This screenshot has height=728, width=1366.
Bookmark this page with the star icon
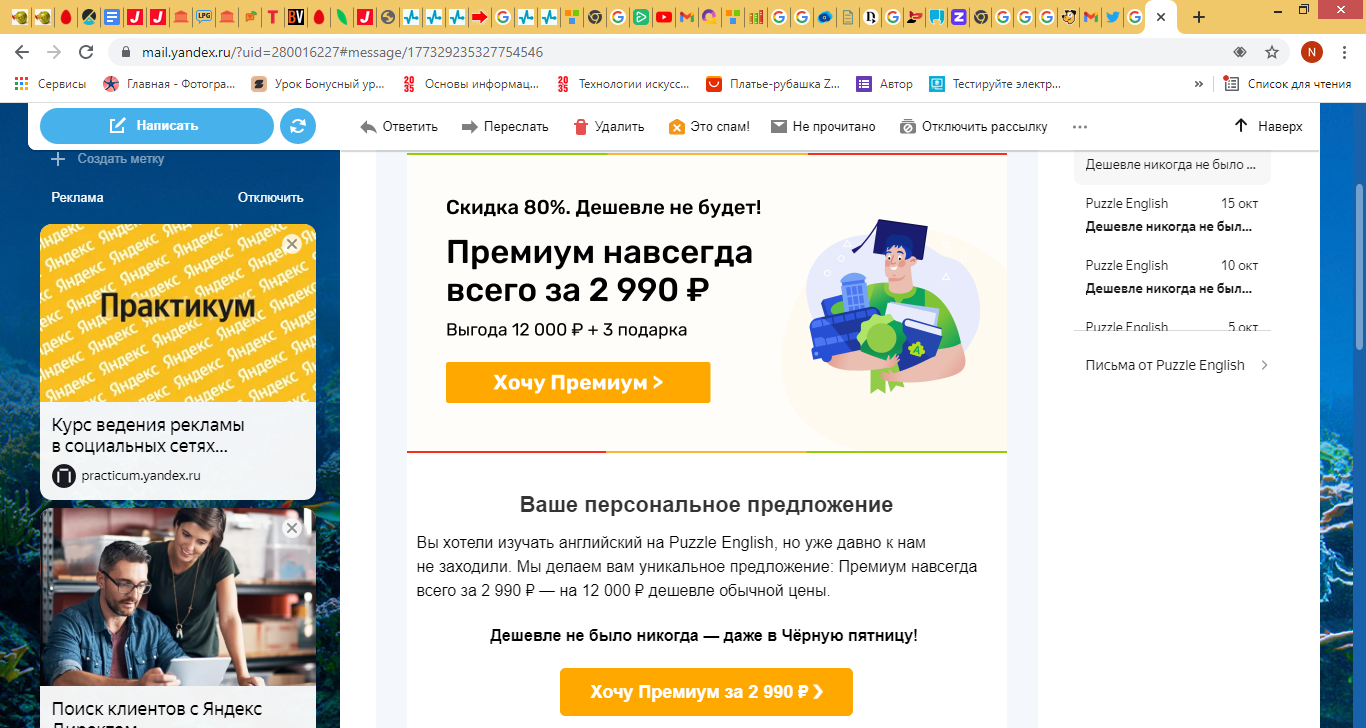(1272, 52)
